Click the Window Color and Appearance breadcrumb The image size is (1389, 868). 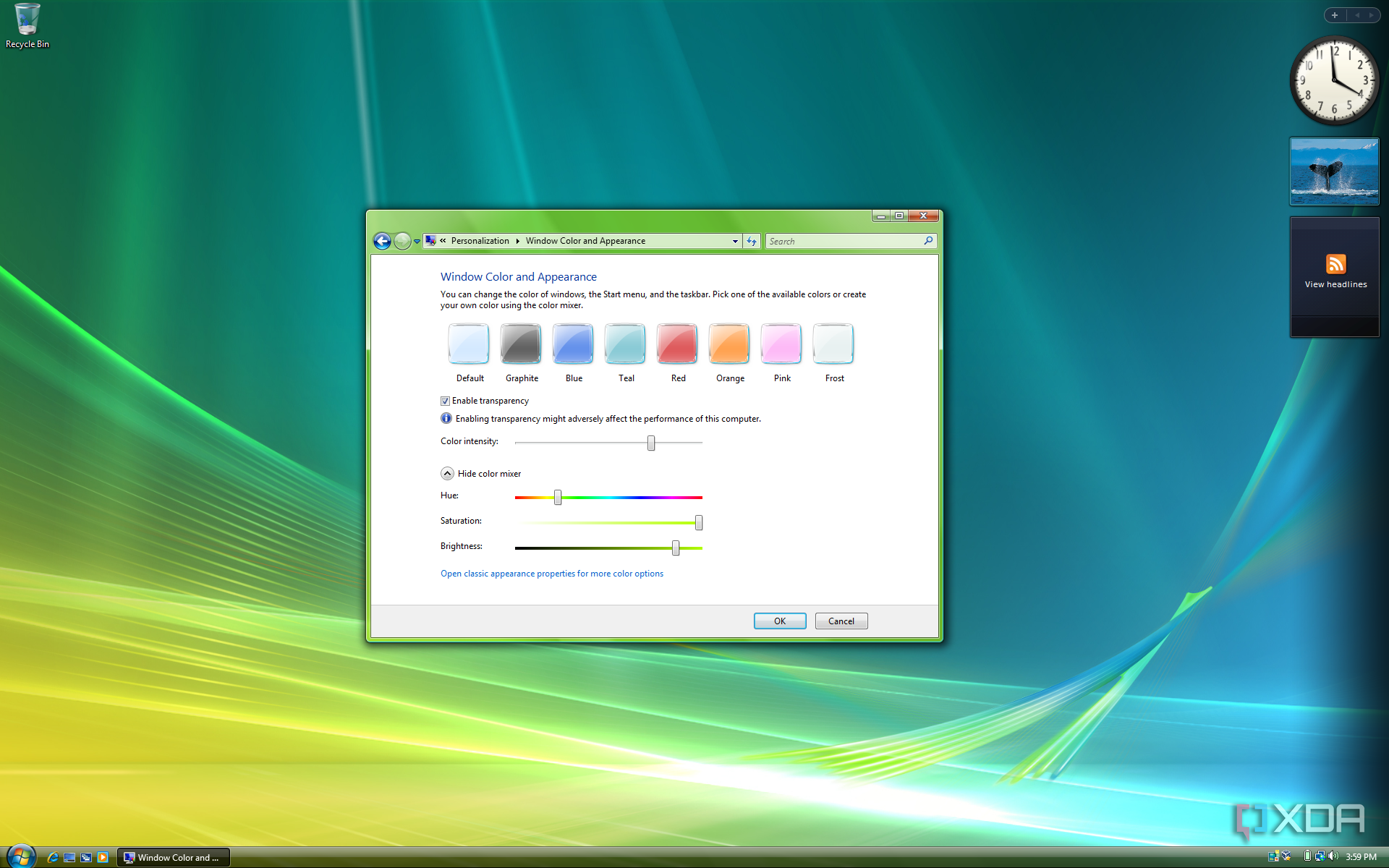pyautogui.click(x=585, y=241)
